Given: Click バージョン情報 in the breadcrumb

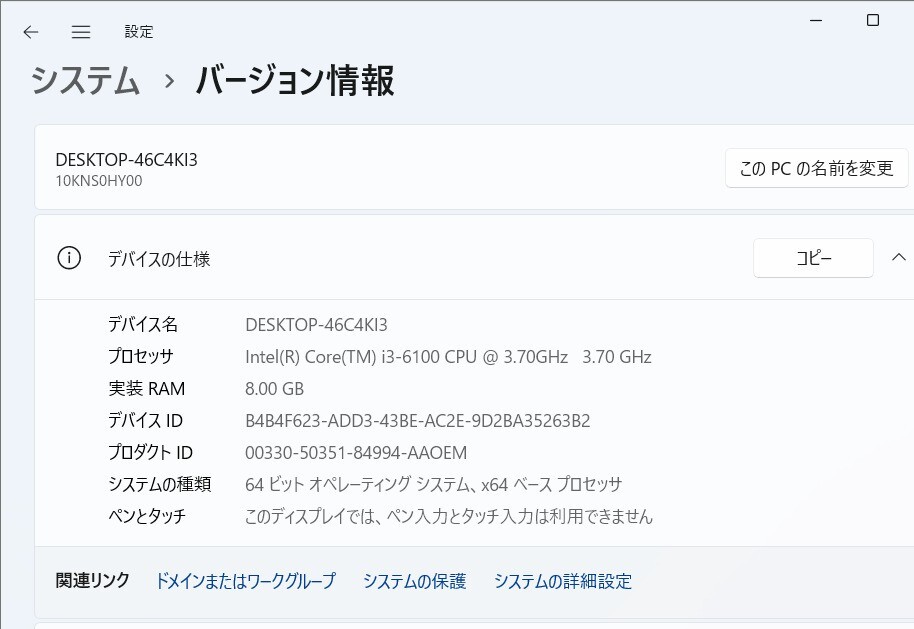Looking at the screenshot, I should 295,85.
